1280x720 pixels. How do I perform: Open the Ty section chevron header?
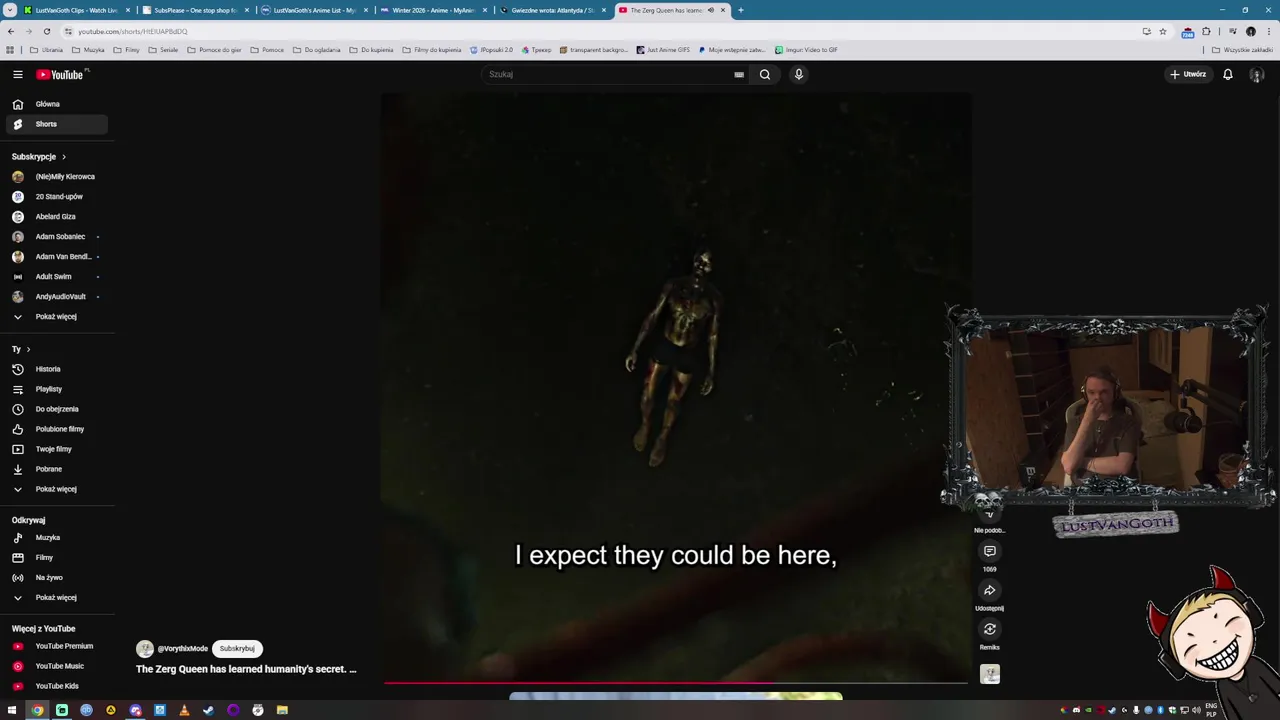(21, 349)
